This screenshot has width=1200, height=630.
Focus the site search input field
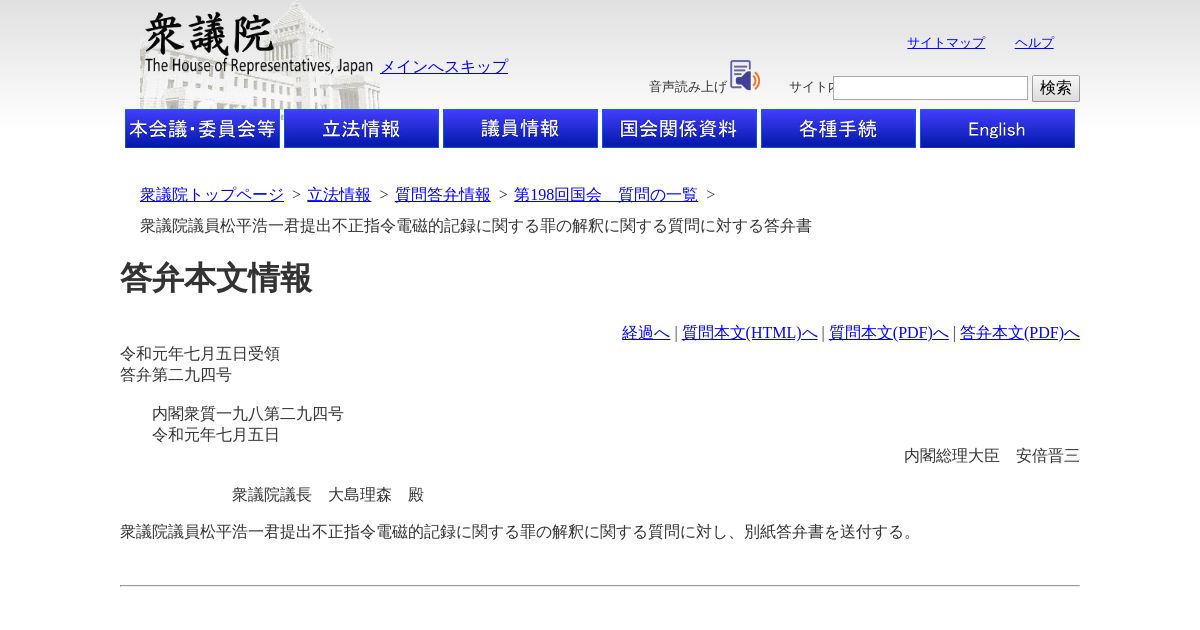click(930, 88)
